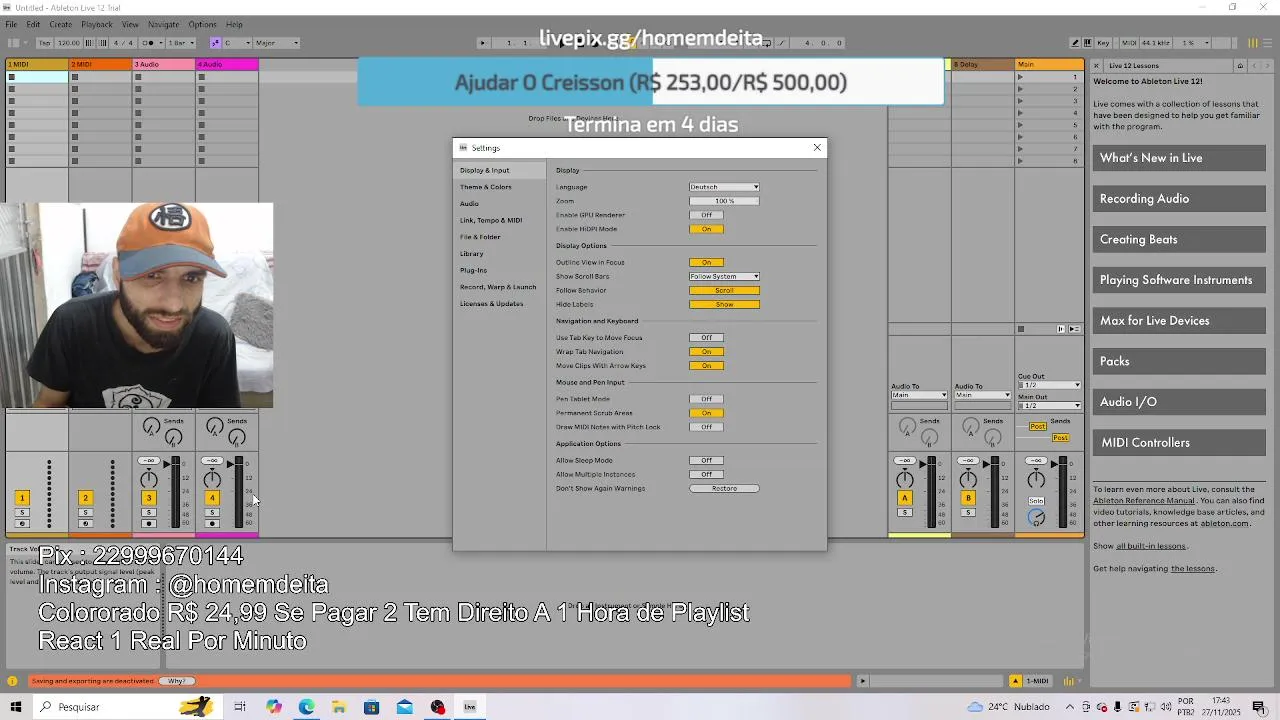Switch to Arrangement view selector icon
The image size is (1280, 720).
[x=1268, y=43]
